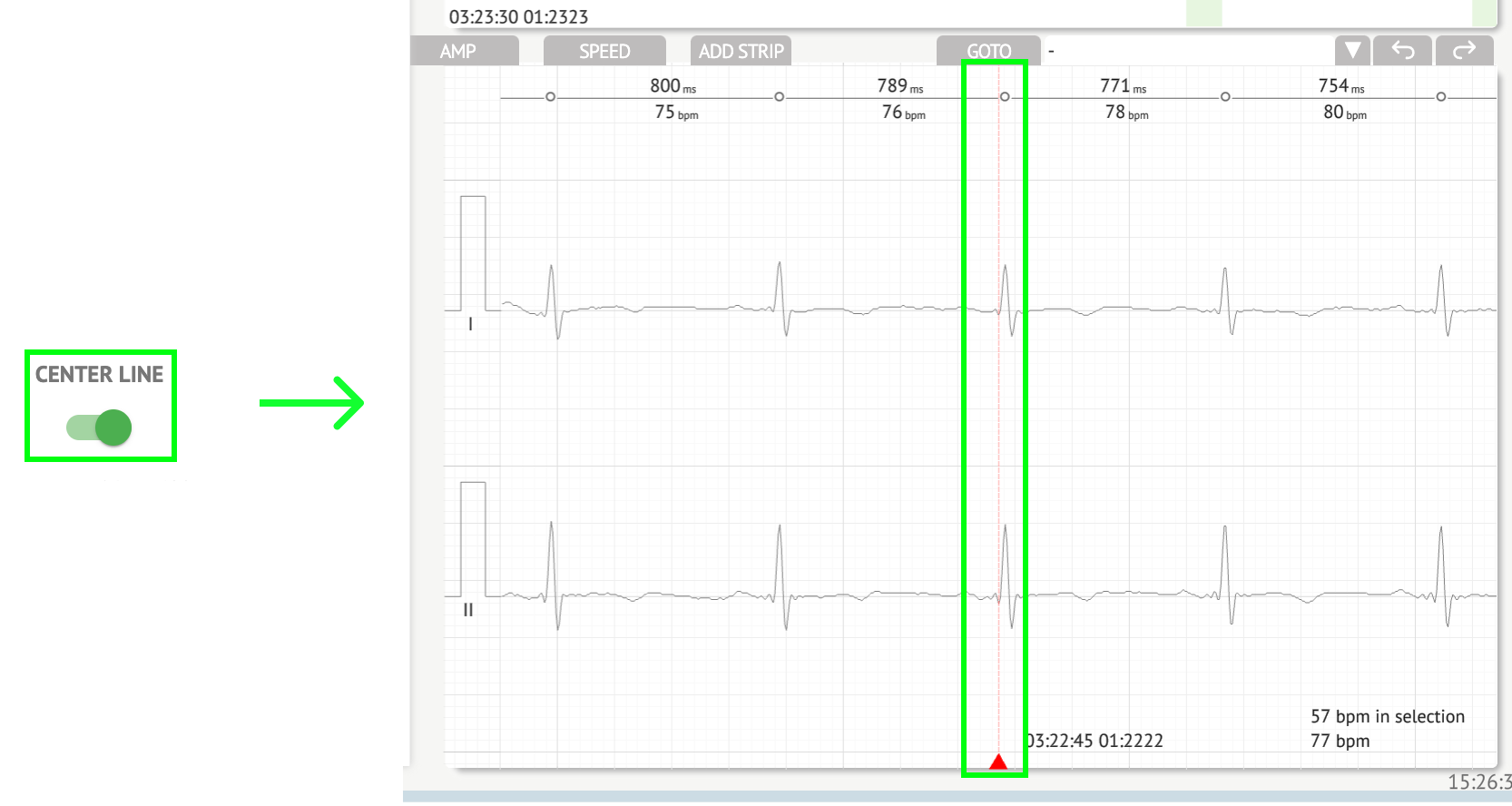The height and width of the screenshot is (806, 1512).
Task: Click beat marker between 800 ms and 789 ms
Action: pos(779,97)
